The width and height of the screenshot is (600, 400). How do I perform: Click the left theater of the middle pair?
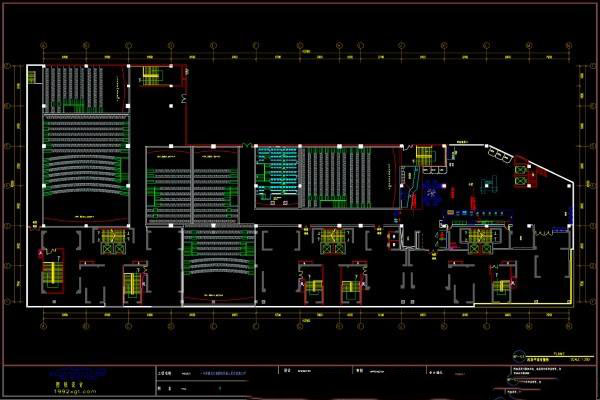(165, 185)
